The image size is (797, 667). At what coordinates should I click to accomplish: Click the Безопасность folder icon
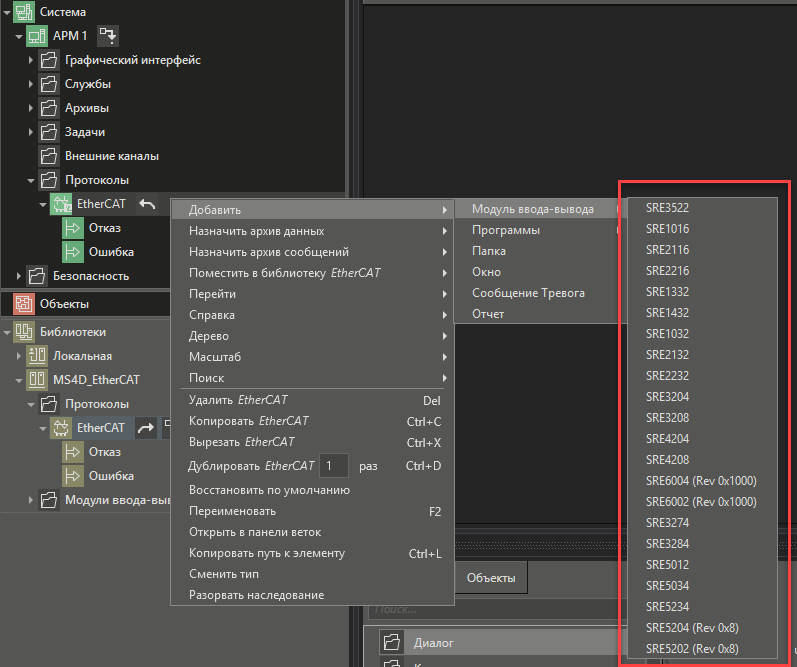[37, 276]
